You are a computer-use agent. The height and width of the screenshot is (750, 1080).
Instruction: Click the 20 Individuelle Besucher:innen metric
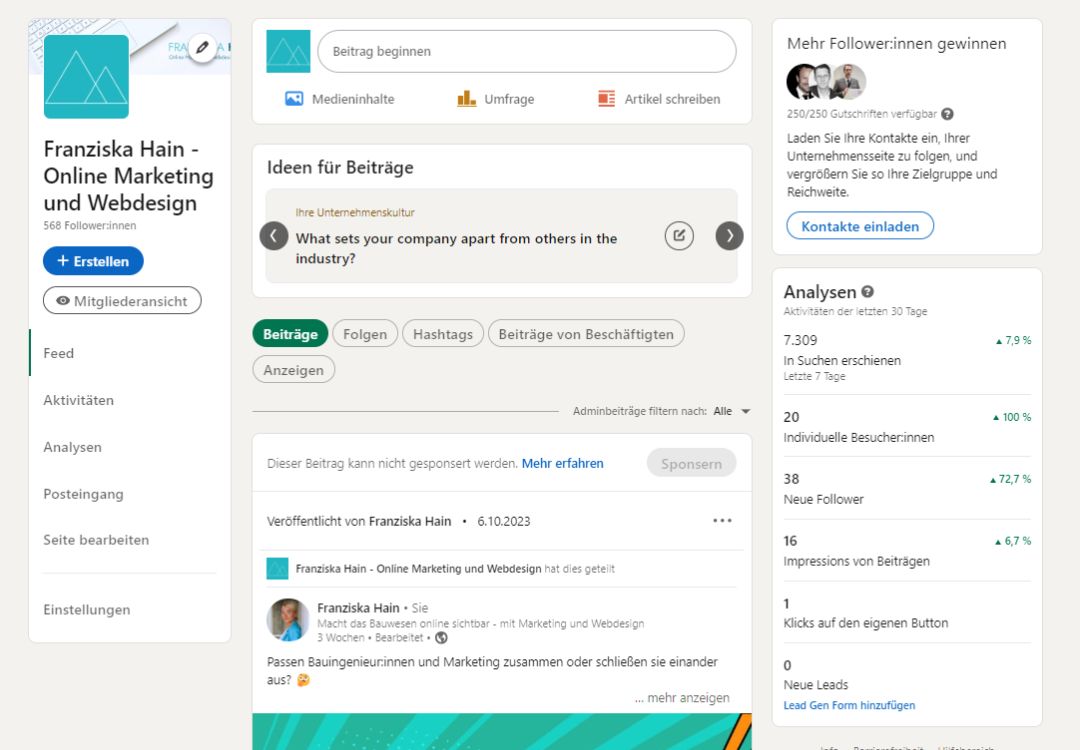click(907, 426)
